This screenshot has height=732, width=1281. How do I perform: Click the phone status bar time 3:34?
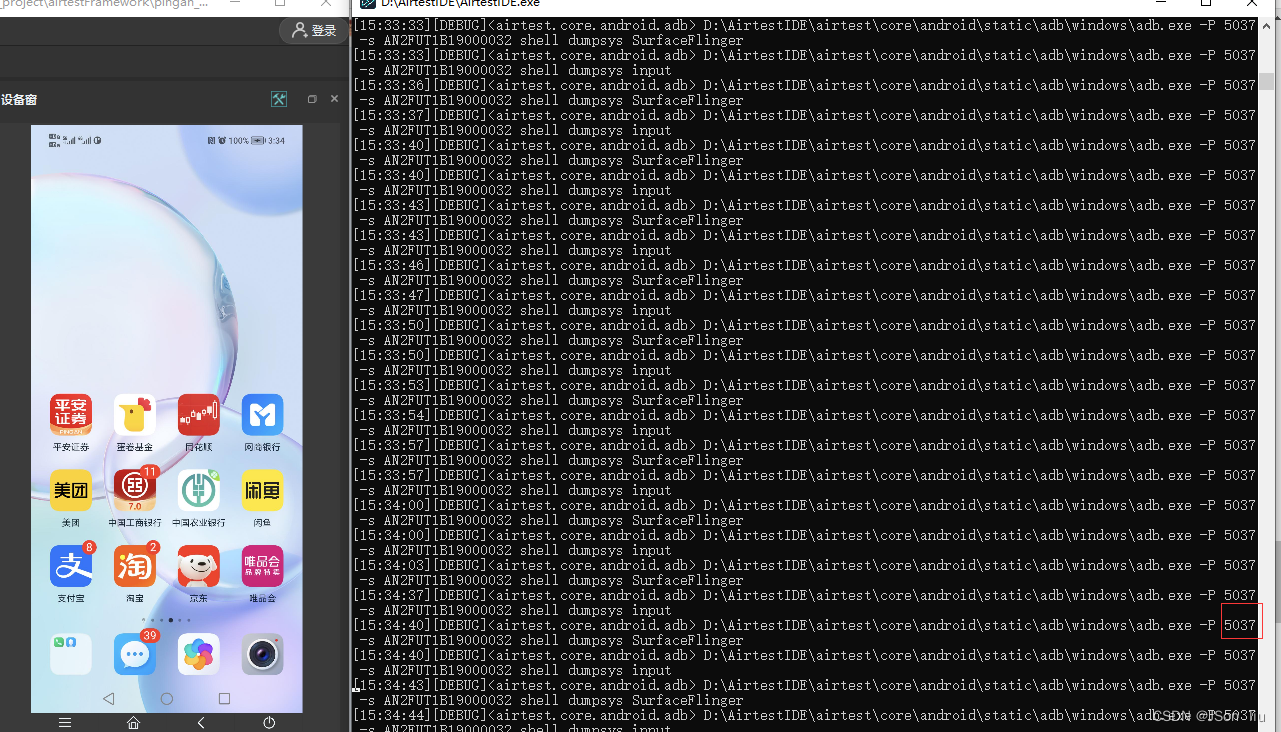click(x=276, y=140)
